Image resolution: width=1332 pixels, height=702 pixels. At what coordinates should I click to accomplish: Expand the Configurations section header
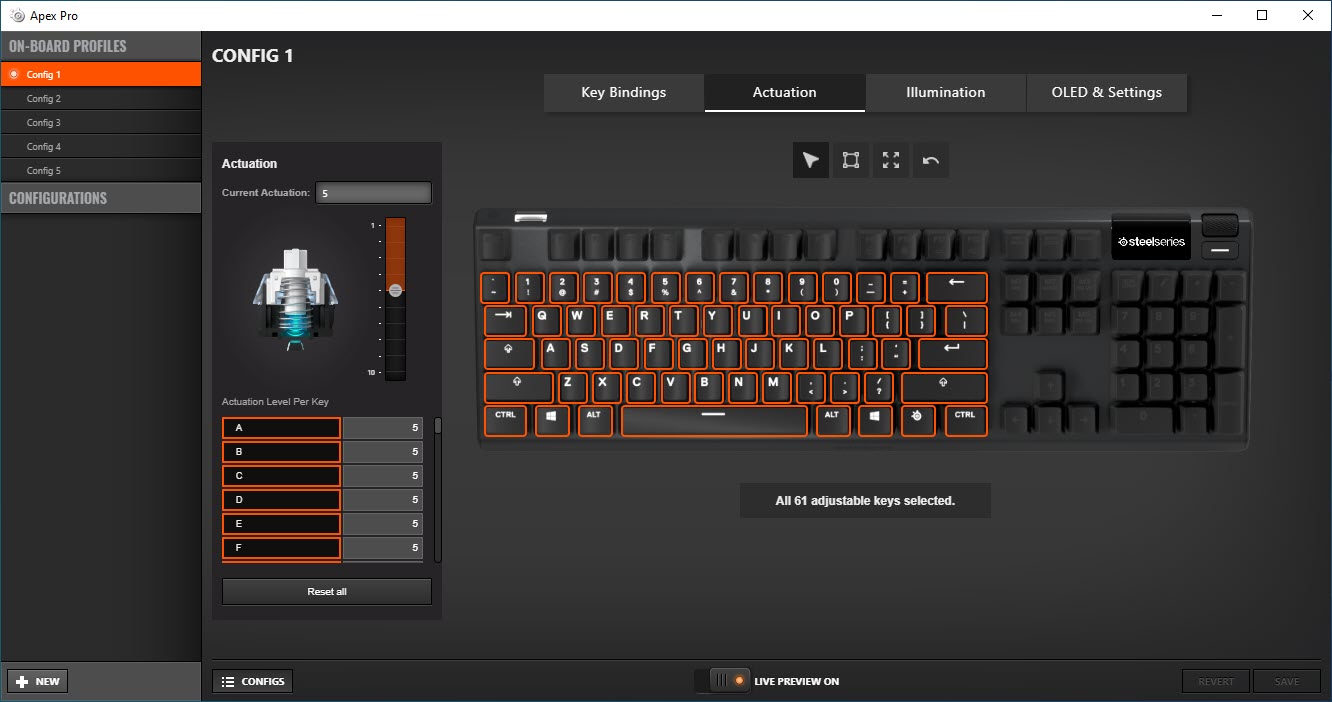click(101, 198)
